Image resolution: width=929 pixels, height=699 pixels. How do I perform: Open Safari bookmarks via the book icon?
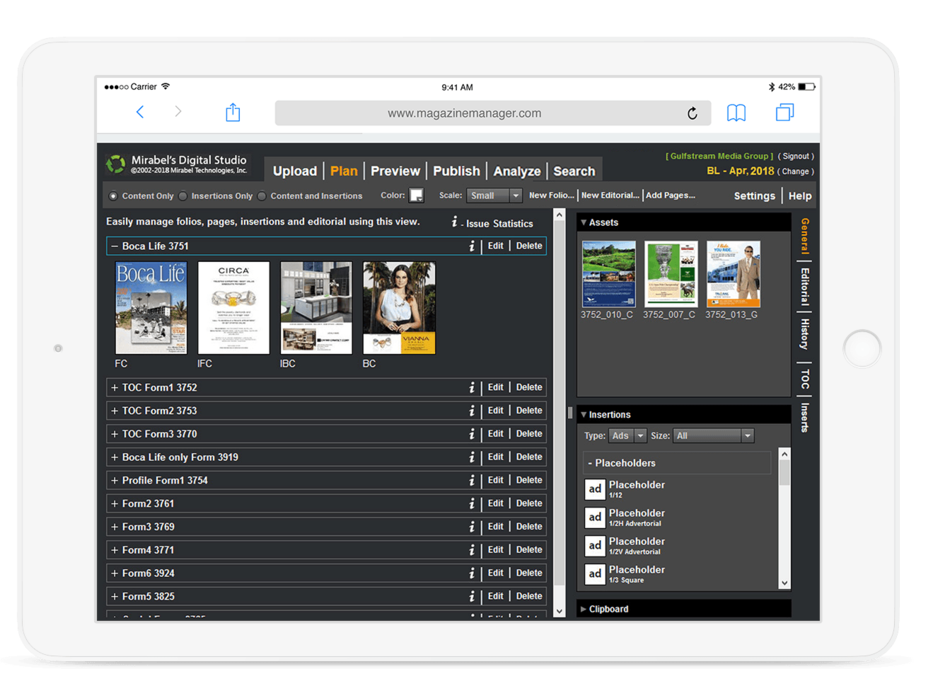tap(736, 113)
